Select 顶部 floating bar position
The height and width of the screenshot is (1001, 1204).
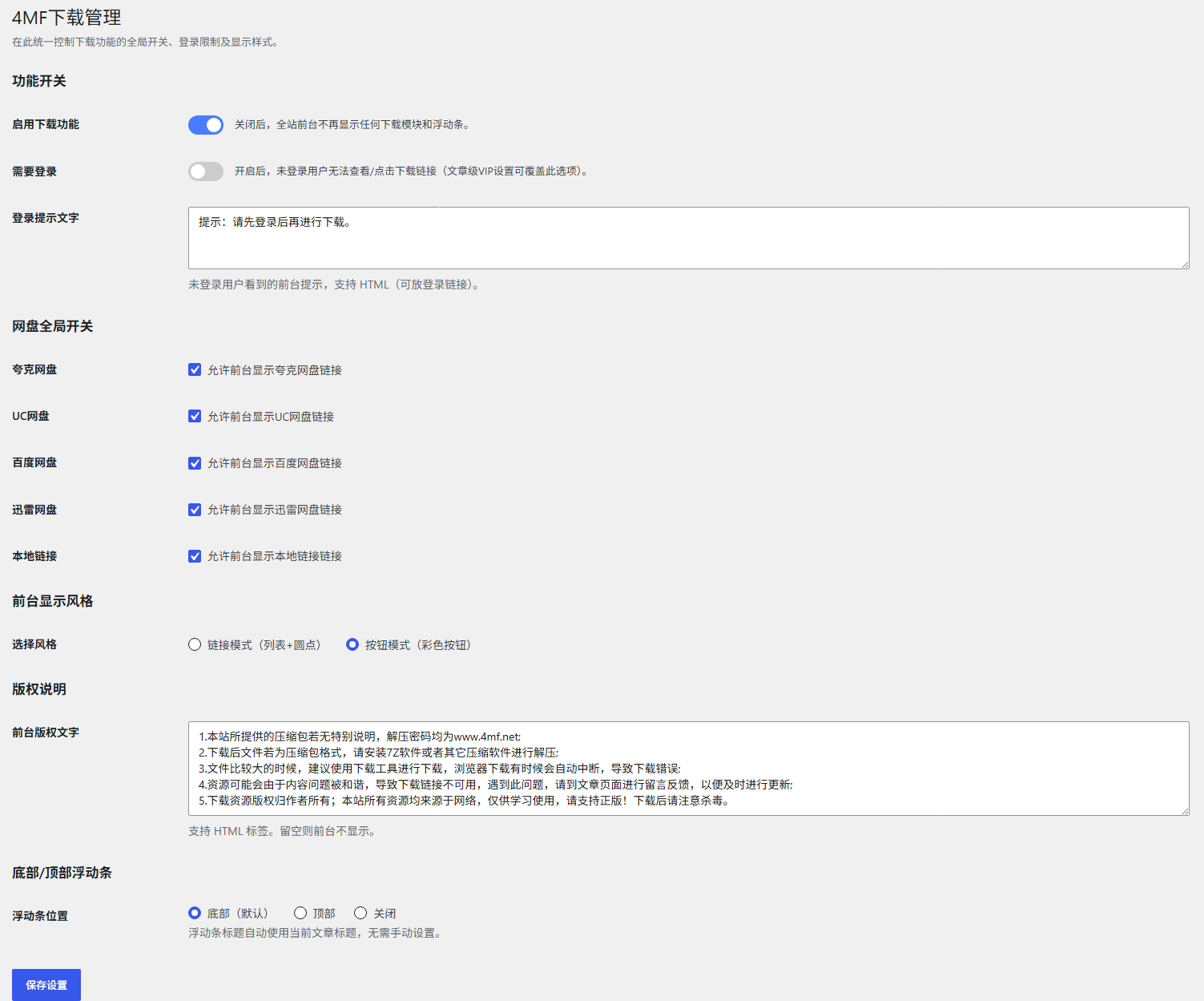pyautogui.click(x=300, y=913)
